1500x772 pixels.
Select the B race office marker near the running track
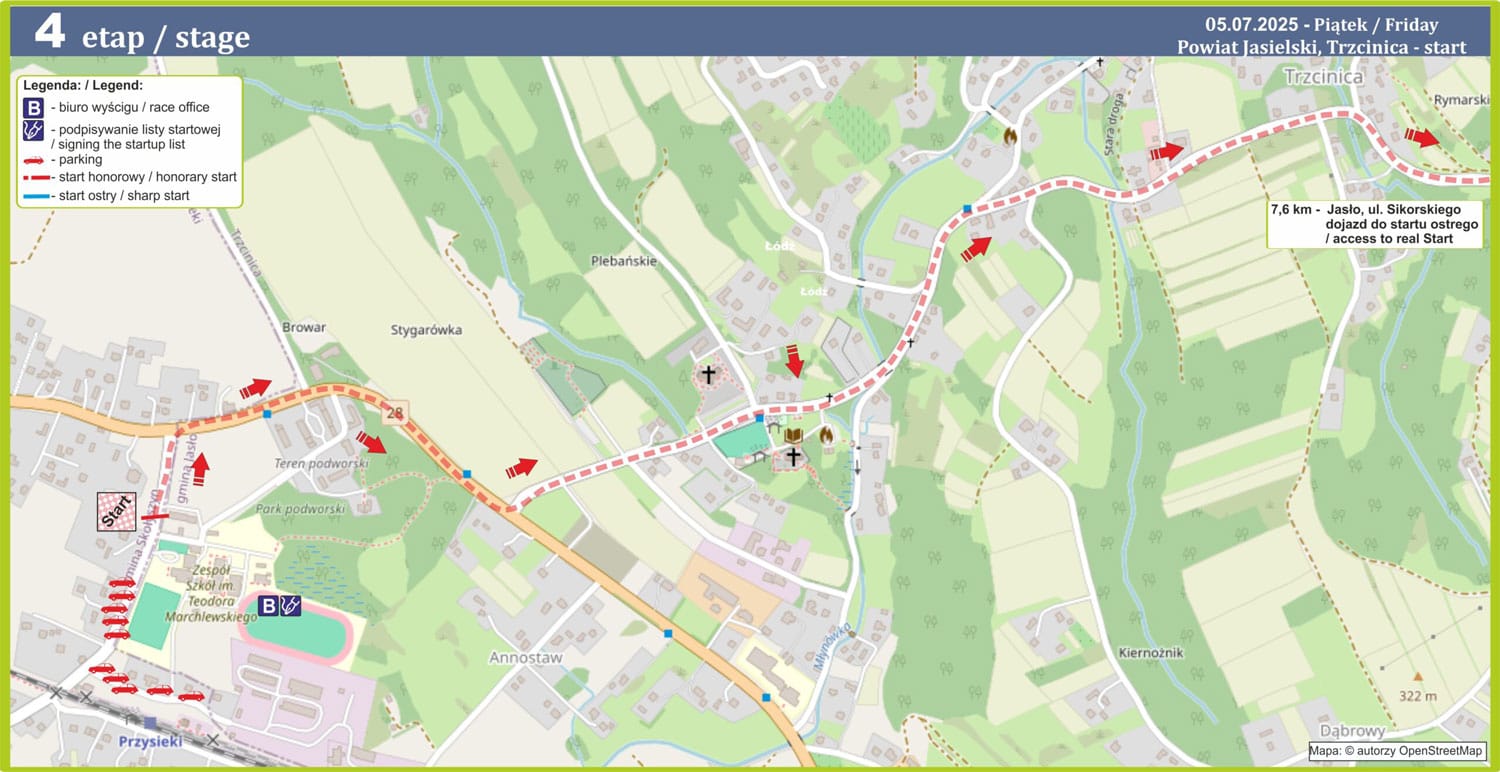point(268,605)
